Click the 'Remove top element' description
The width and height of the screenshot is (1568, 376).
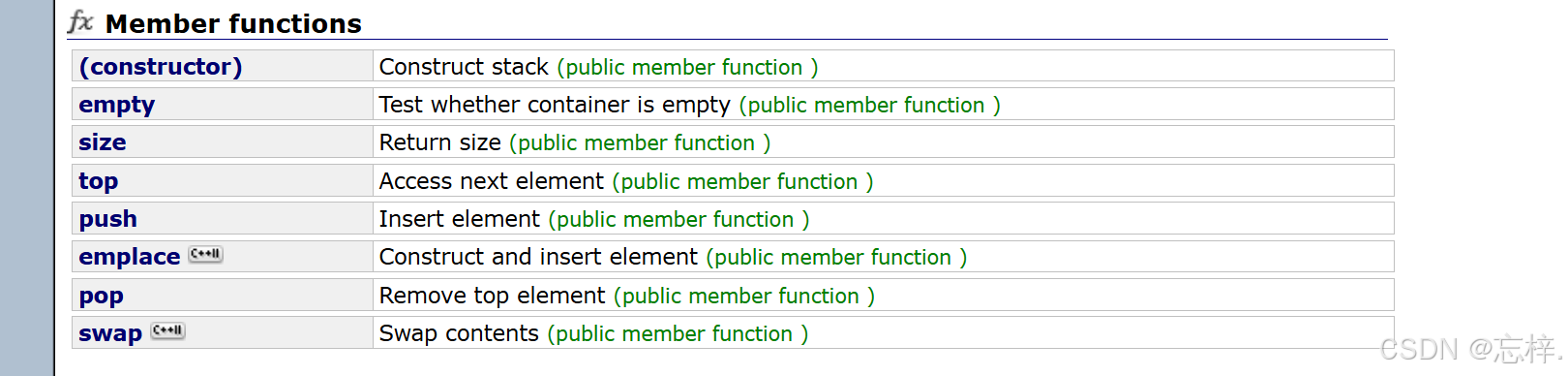493,296
